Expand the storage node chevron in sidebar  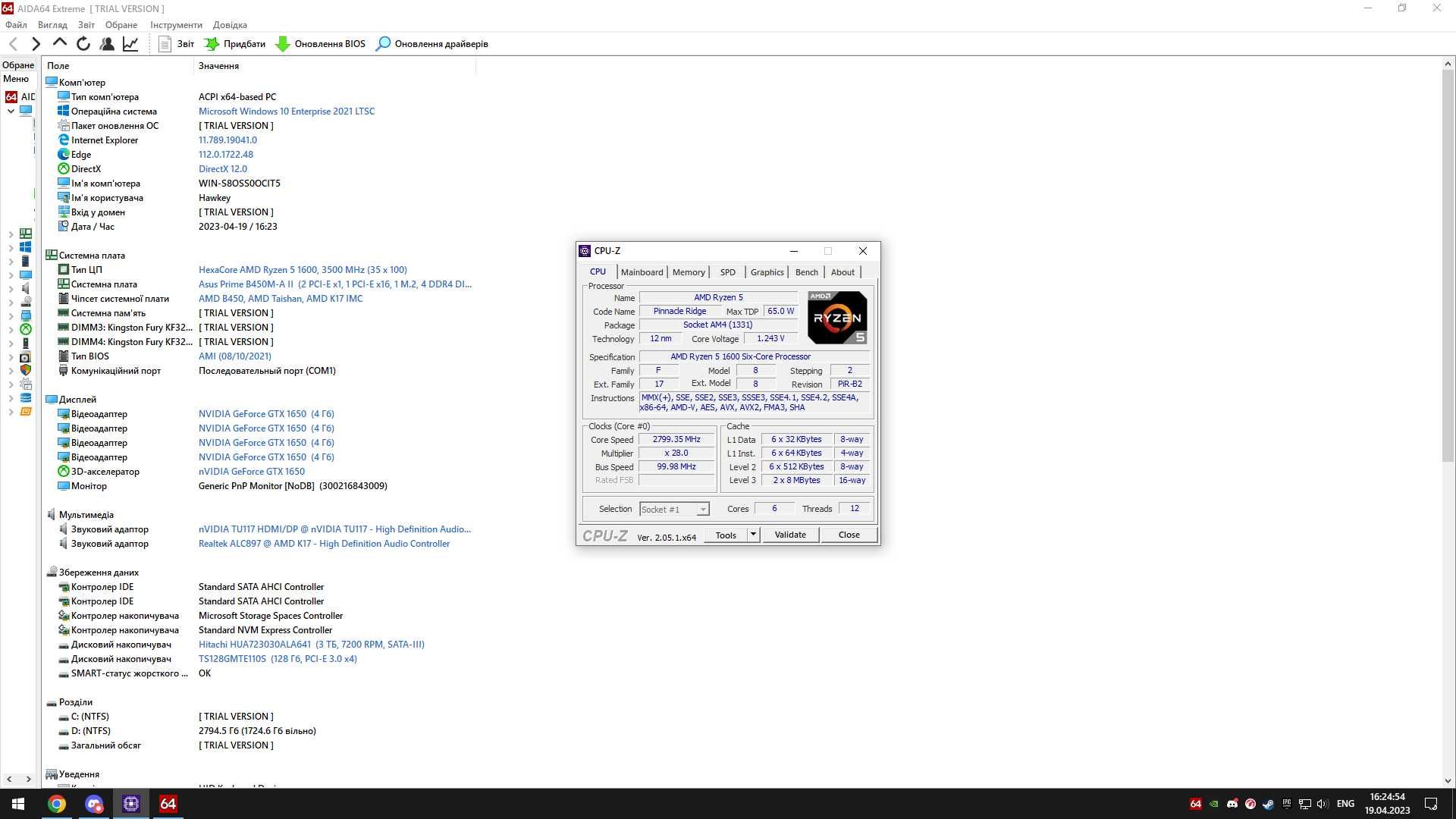[x=11, y=303]
